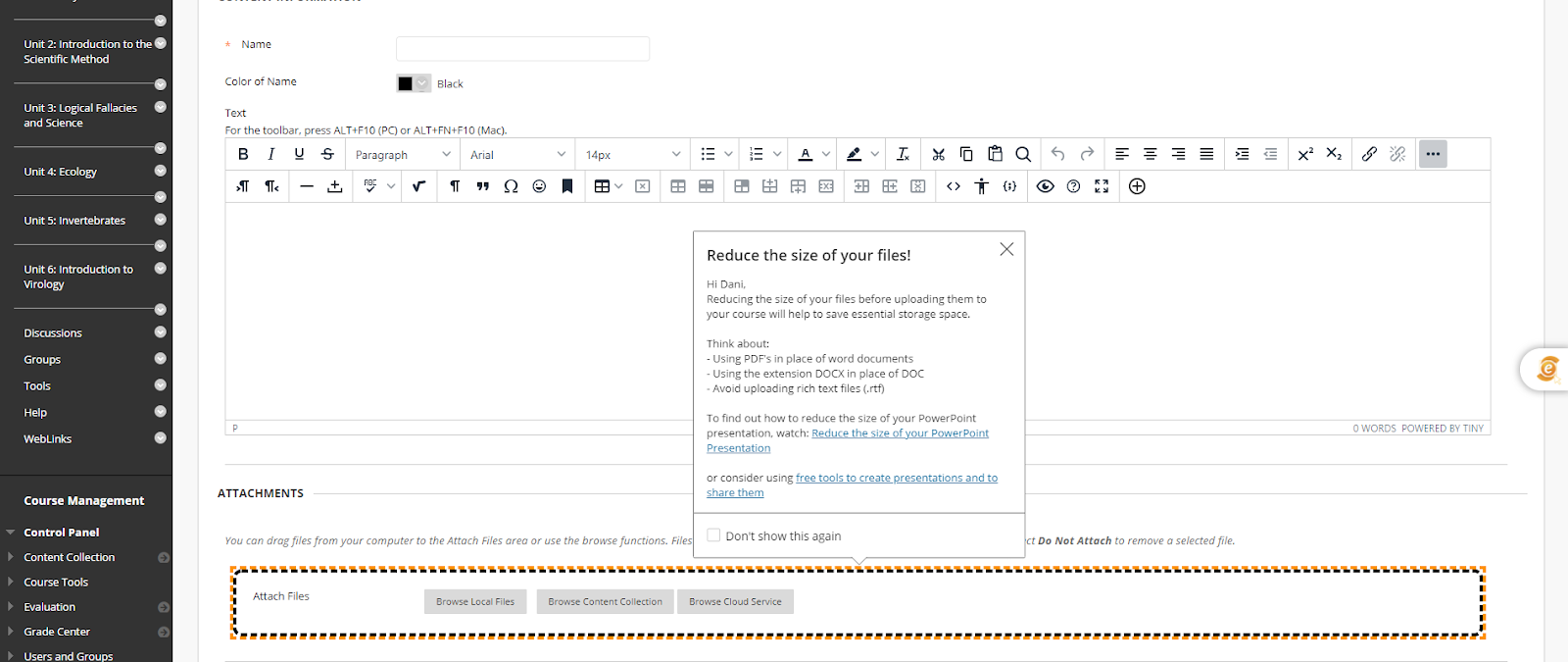Click the cut scissors icon
The image size is (1568, 662).
tap(938, 154)
